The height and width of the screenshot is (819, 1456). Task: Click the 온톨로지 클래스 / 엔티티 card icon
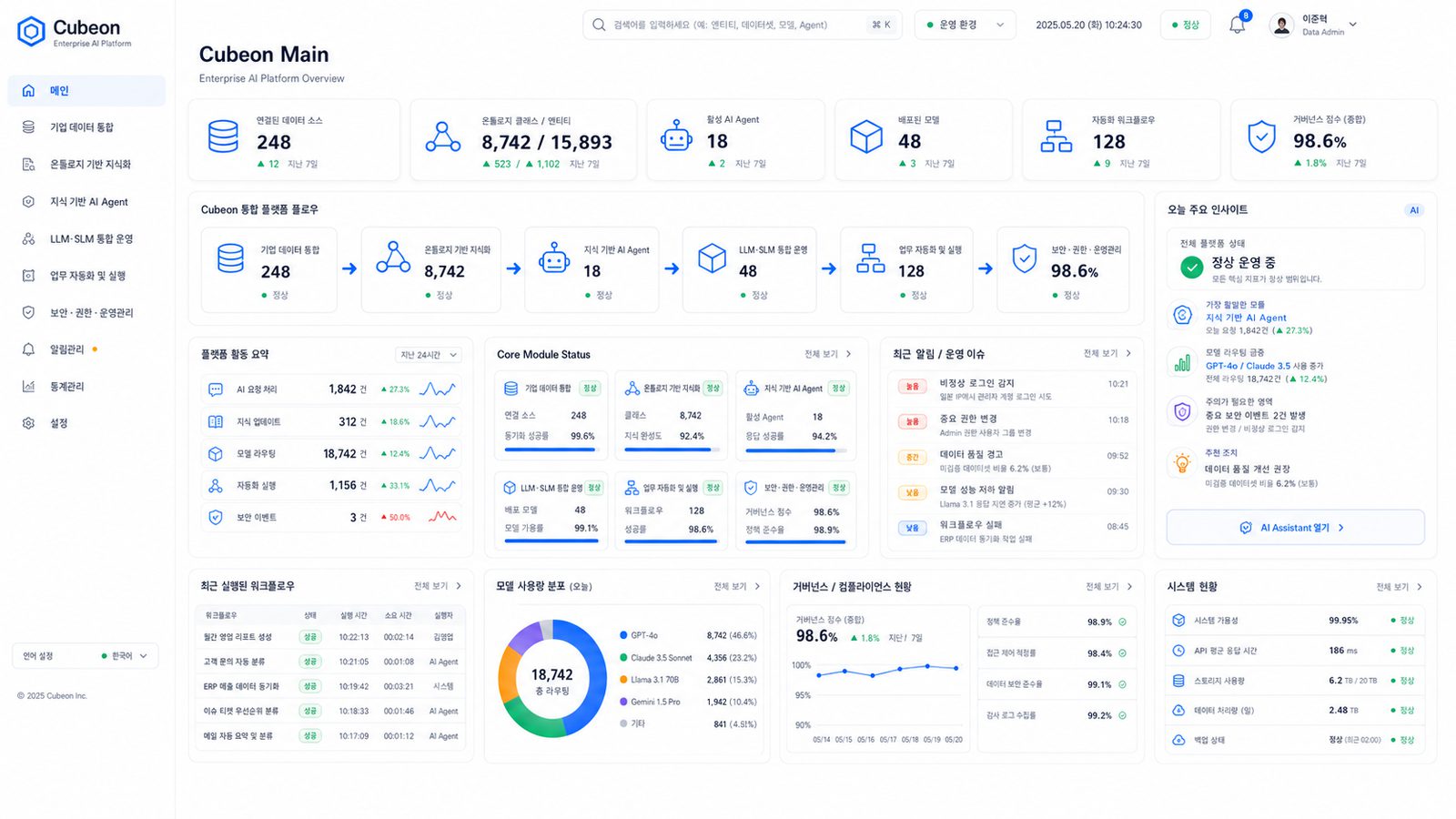443,136
